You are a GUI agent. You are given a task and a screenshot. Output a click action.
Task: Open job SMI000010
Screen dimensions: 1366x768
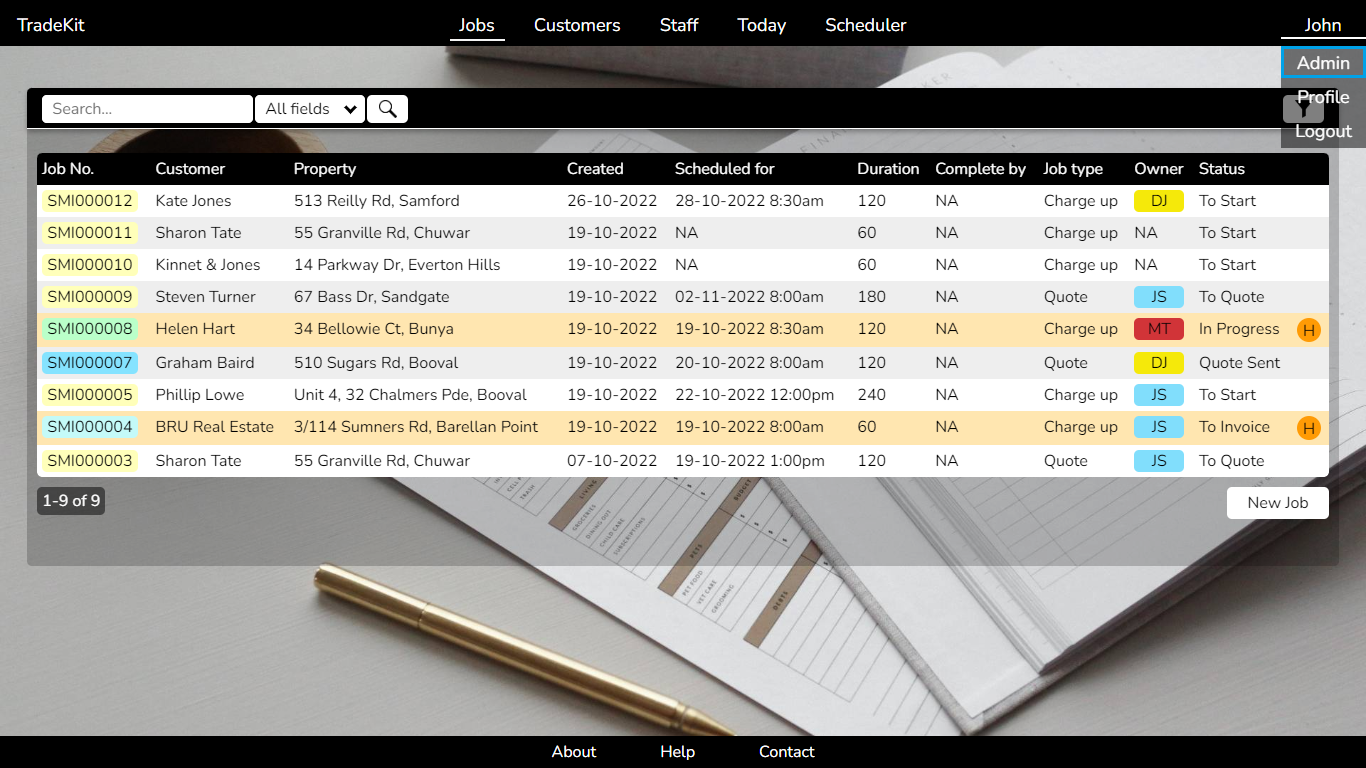(90, 265)
